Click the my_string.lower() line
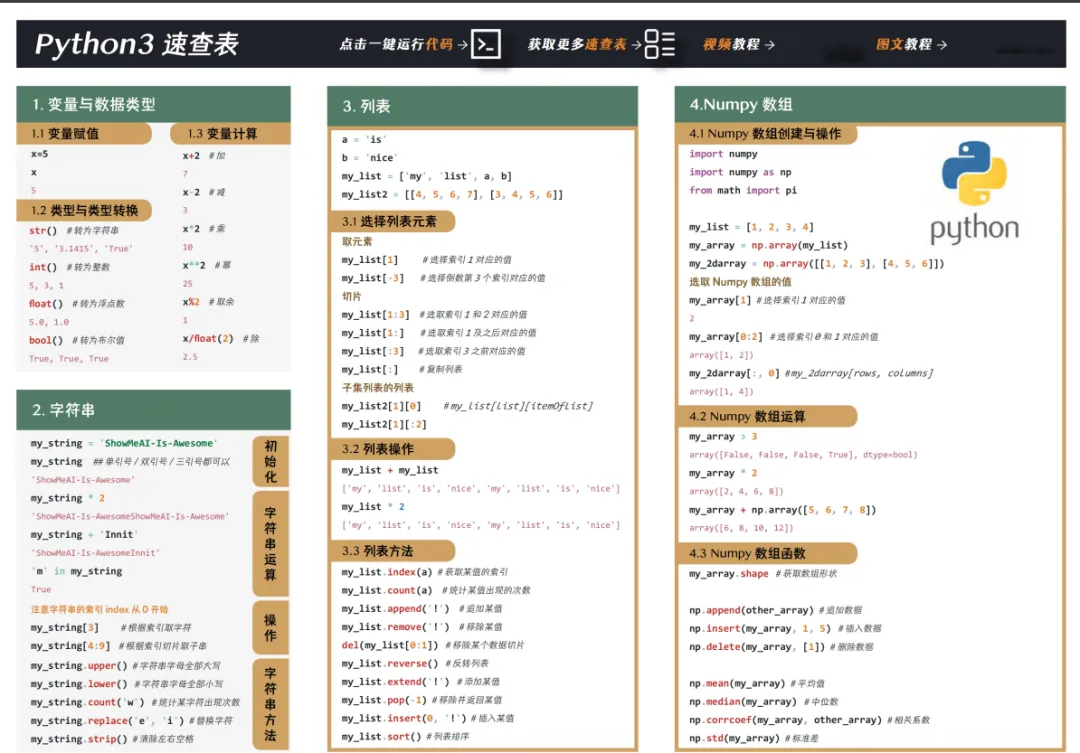Image resolution: width=1080 pixels, height=753 pixels. click(127, 684)
